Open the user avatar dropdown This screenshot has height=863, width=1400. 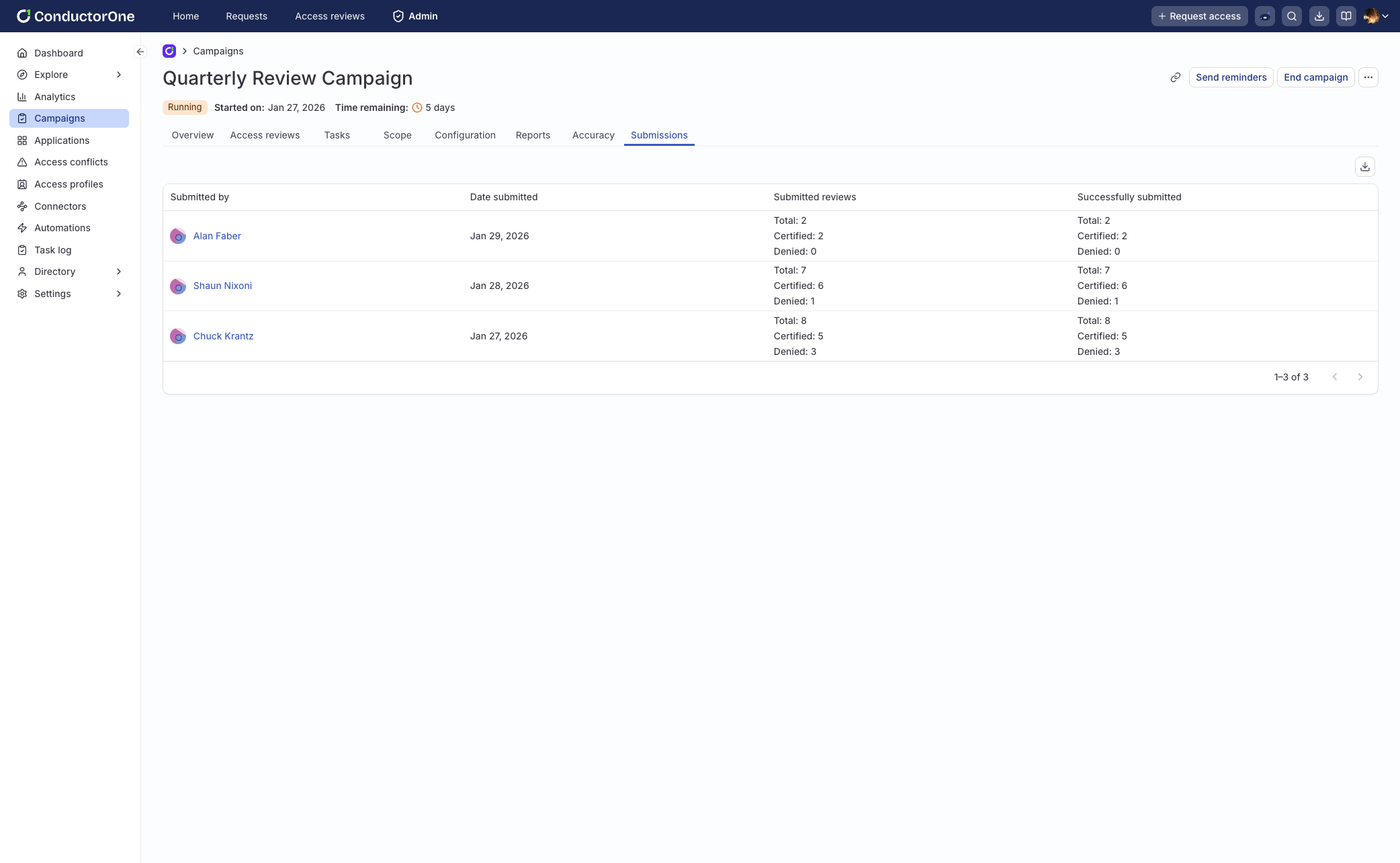click(x=1376, y=16)
